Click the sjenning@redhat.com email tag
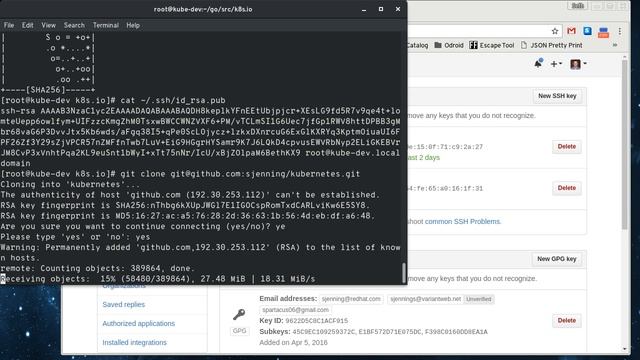Screen dimensions: 640x360 click(351, 299)
